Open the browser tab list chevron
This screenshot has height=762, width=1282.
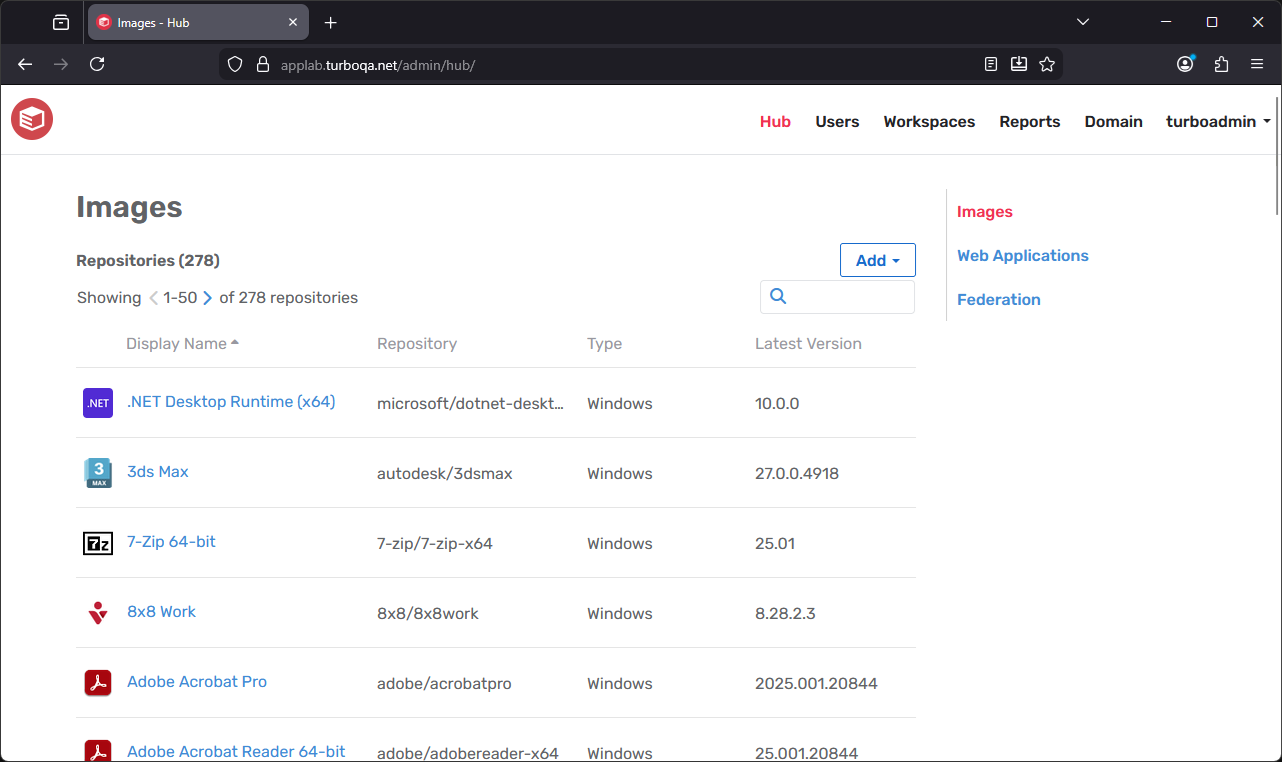(1083, 21)
